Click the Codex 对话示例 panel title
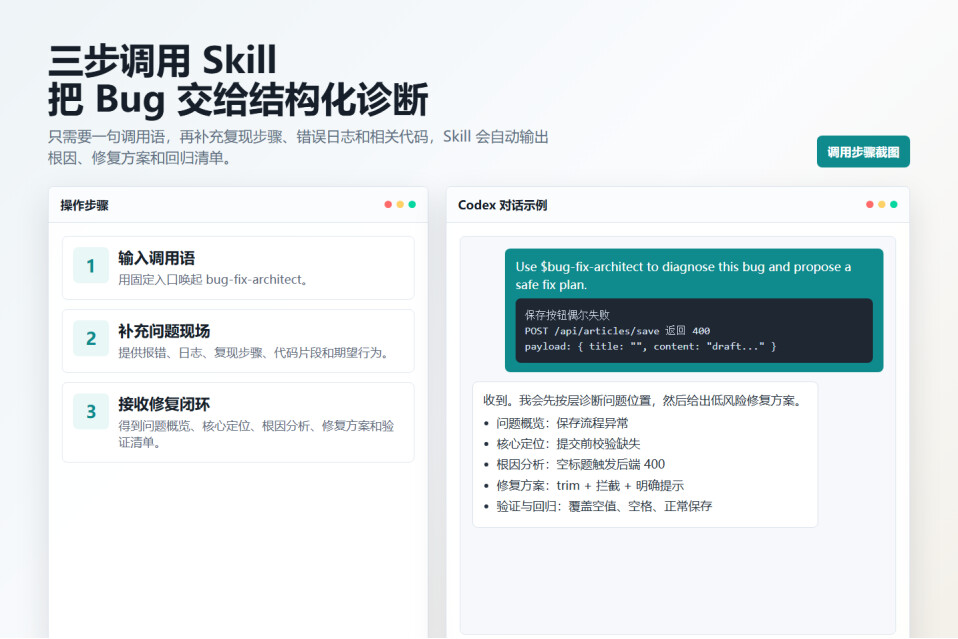The height and width of the screenshot is (639, 958). click(x=502, y=205)
